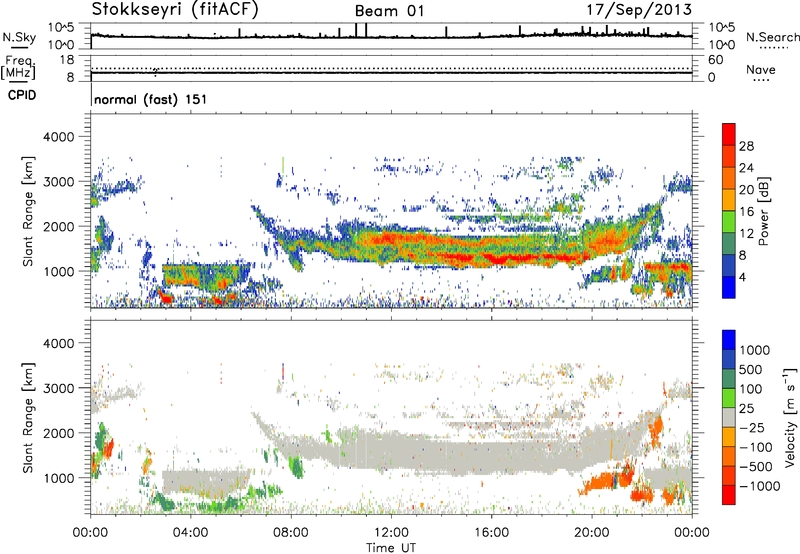The height and width of the screenshot is (554, 800).
Task: Click the 1000 tick on velocity panel range axis
Action: tap(59, 478)
